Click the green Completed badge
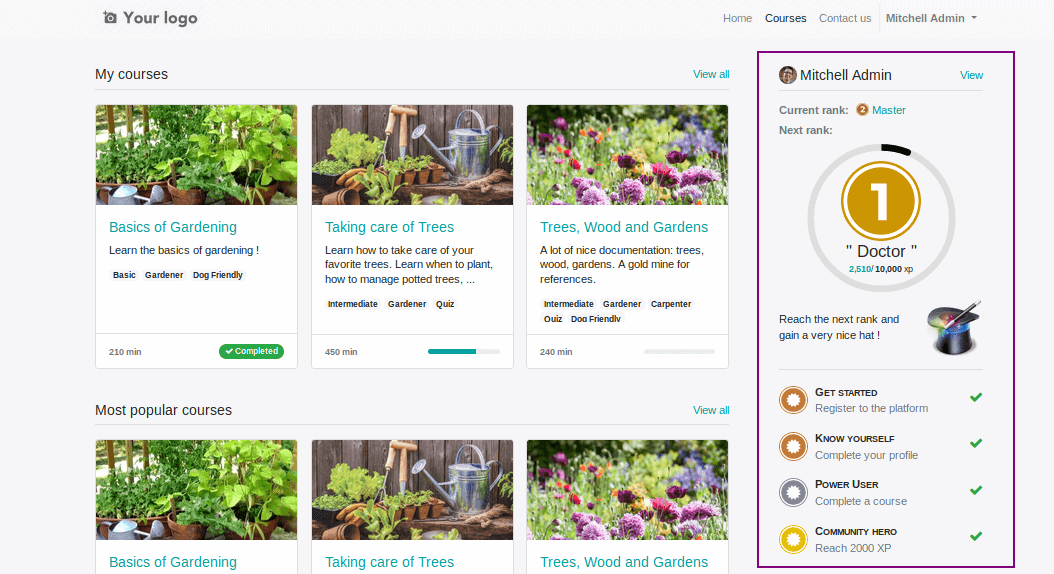This screenshot has width=1054, height=574. click(251, 351)
